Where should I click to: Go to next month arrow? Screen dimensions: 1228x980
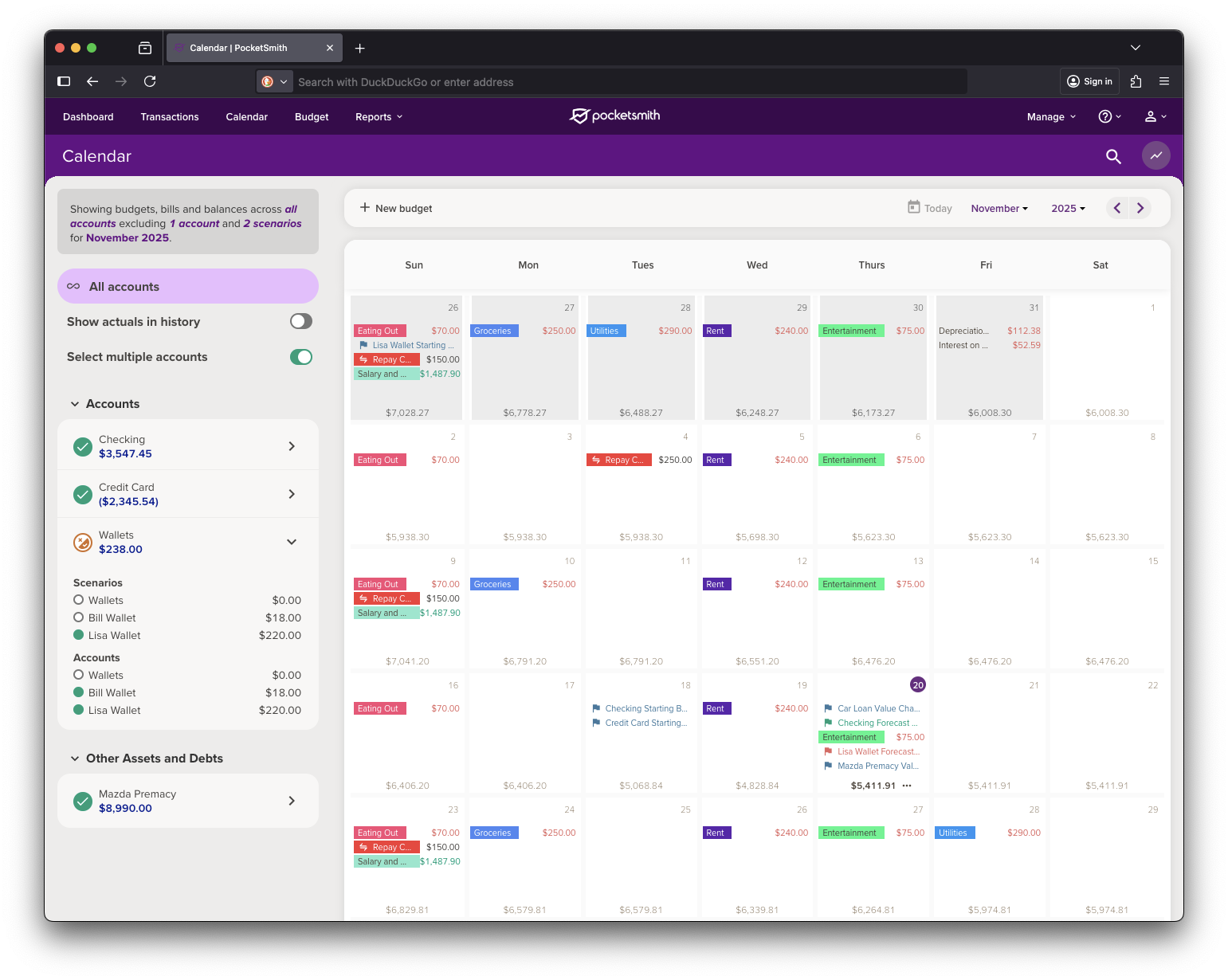coord(1140,208)
